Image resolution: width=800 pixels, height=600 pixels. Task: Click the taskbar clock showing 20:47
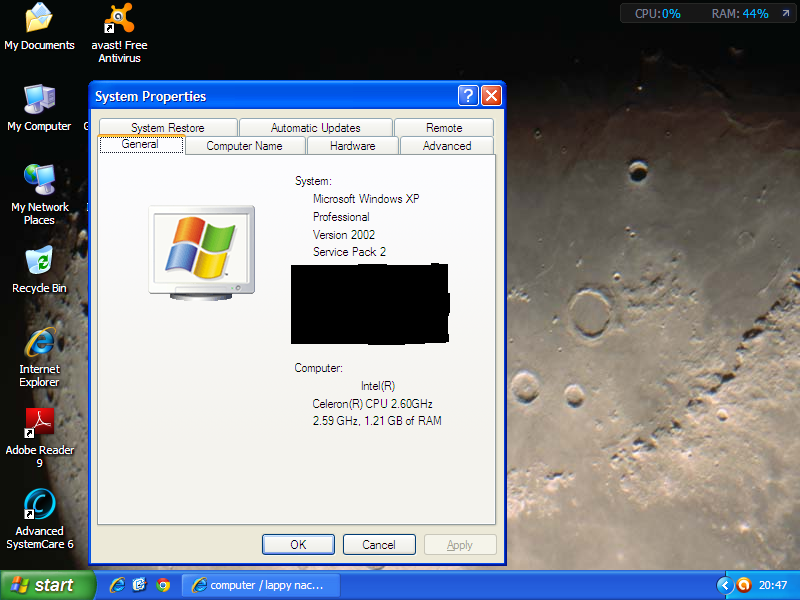773,585
